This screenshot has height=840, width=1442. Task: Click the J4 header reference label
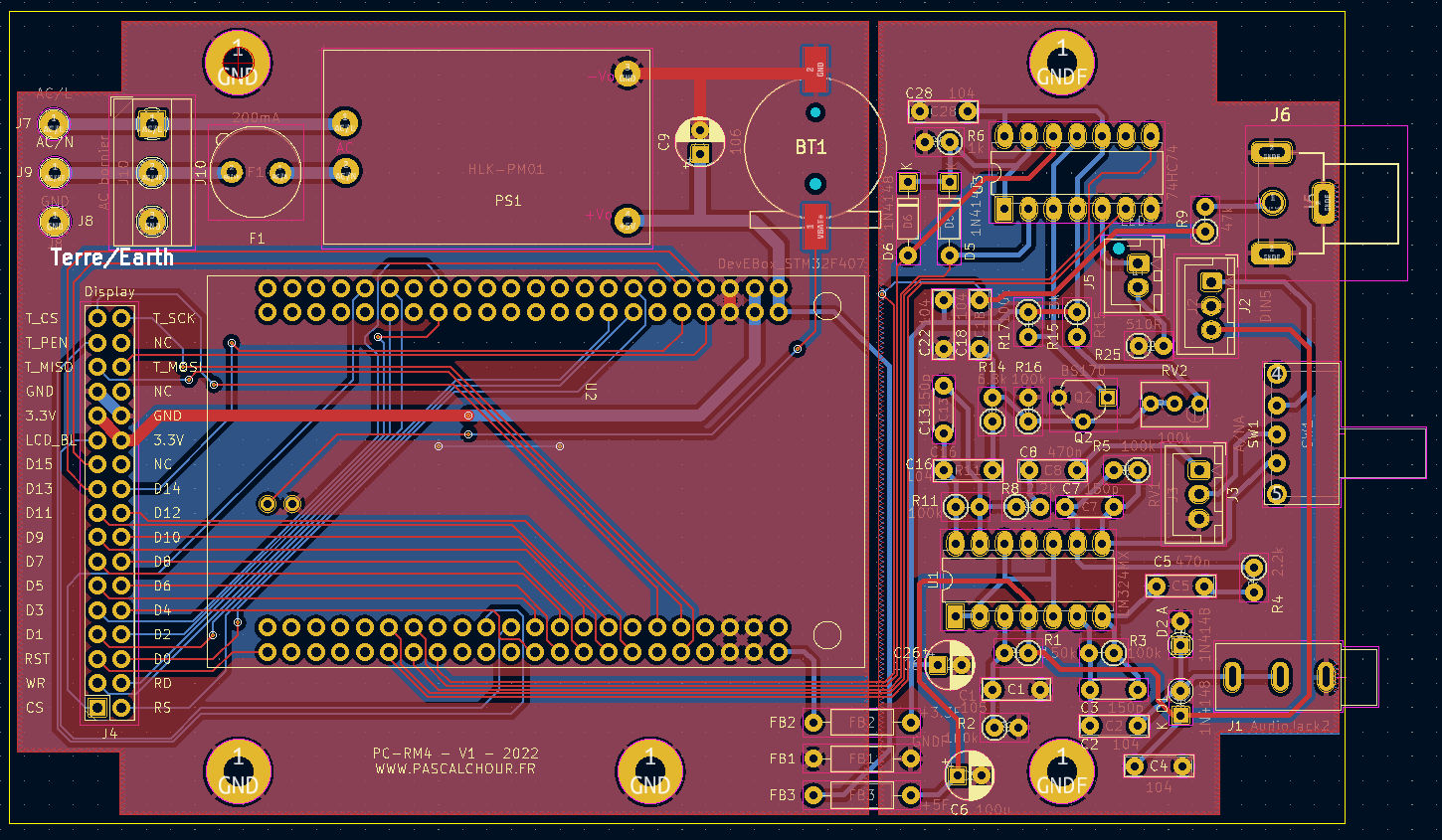109,734
